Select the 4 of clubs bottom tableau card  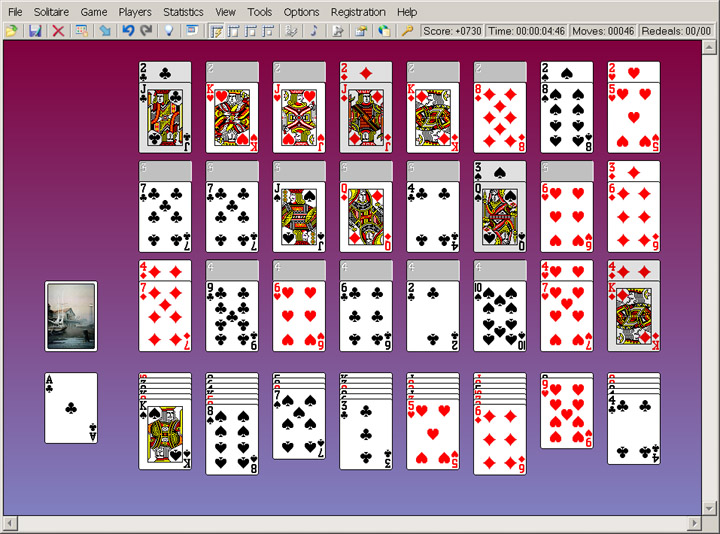coord(634,429)
